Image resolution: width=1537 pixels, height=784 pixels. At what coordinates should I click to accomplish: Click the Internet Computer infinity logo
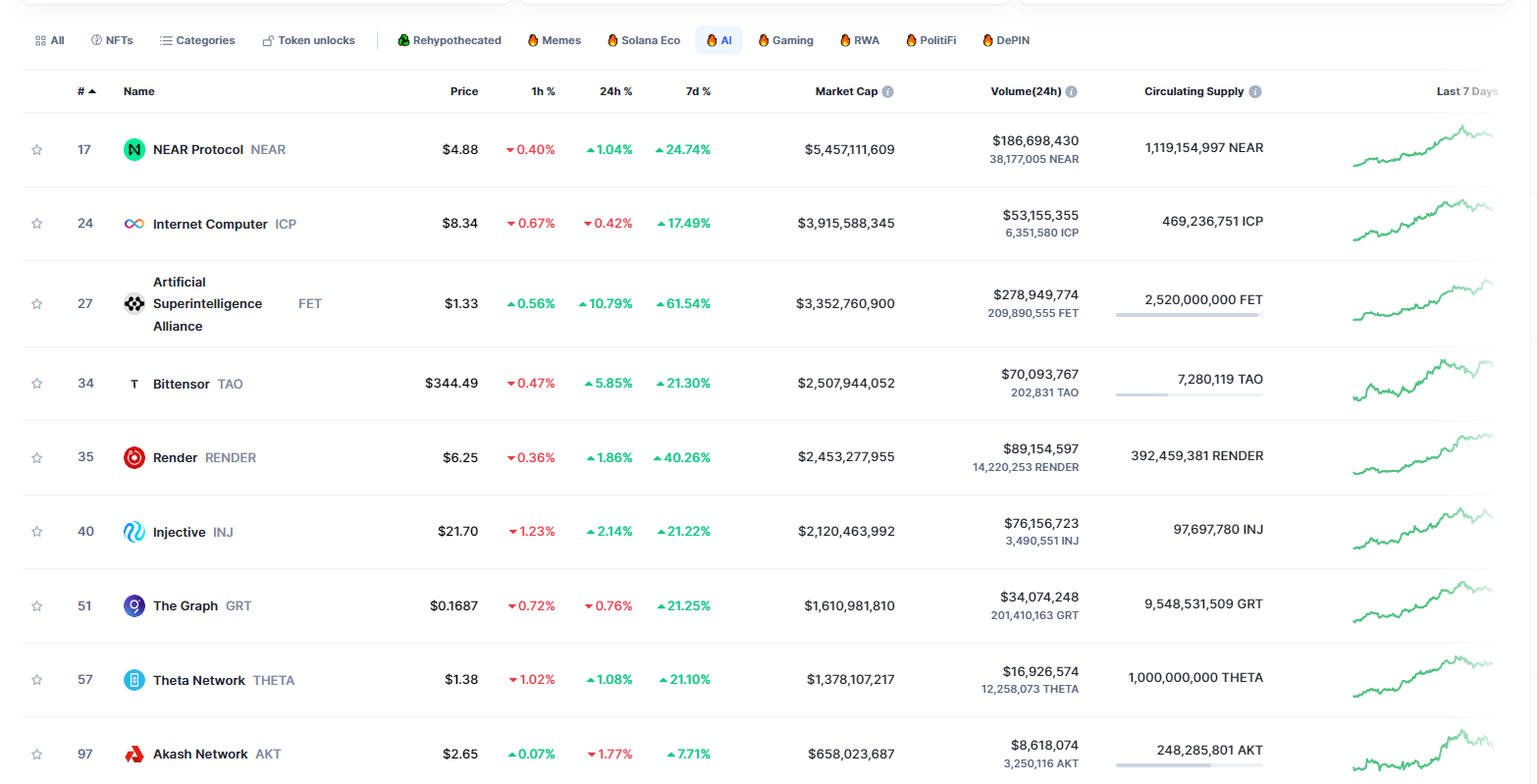coord(134,224)
